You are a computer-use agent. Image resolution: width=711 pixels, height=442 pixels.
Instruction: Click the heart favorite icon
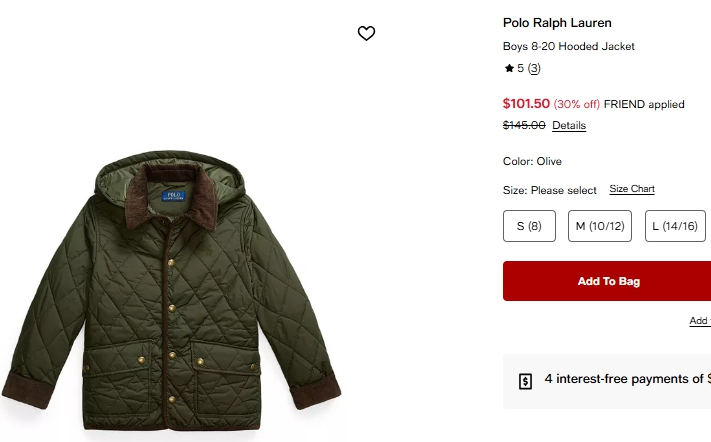366,33
